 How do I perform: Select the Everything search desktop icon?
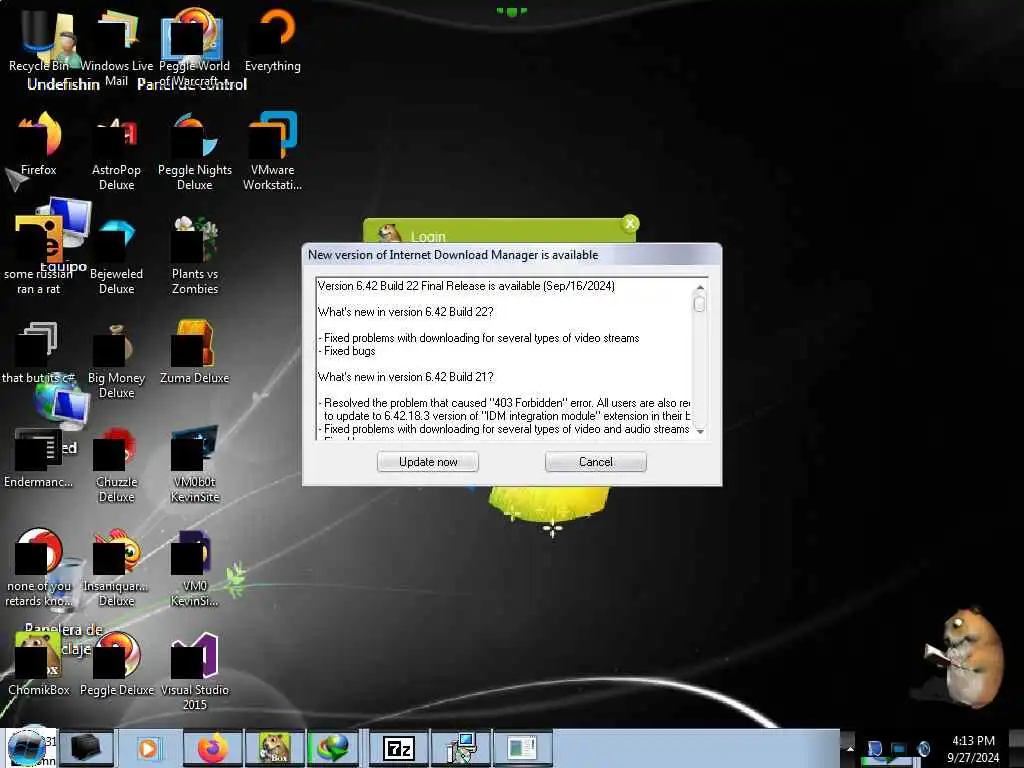point(272,40)
